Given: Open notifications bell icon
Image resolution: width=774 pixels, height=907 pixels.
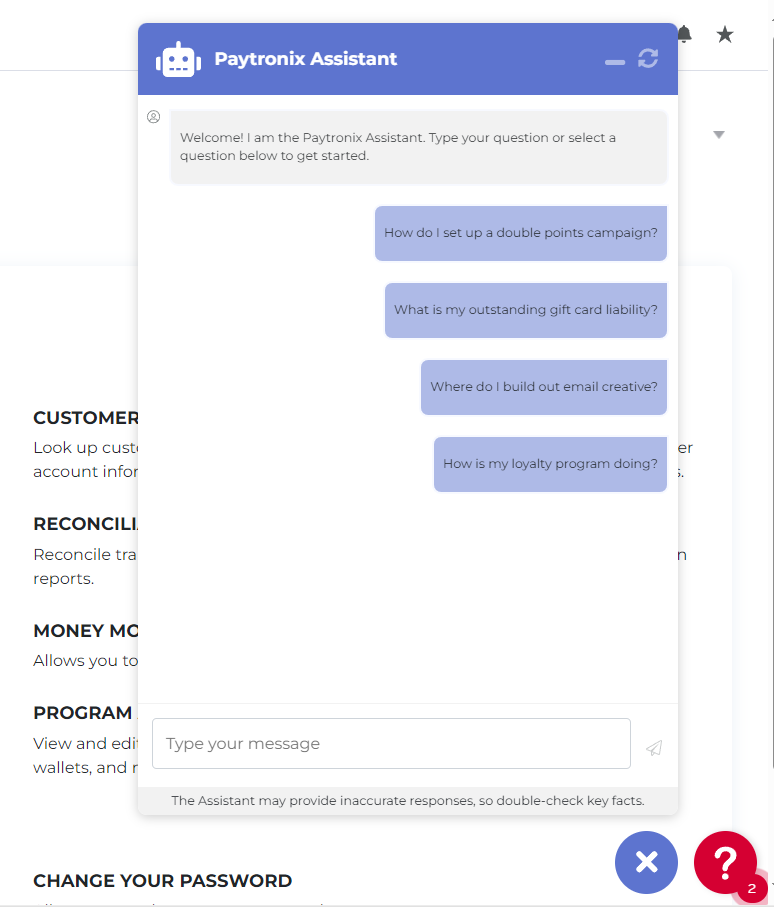Looking at the screenshot, I should (x=685, y=34).
